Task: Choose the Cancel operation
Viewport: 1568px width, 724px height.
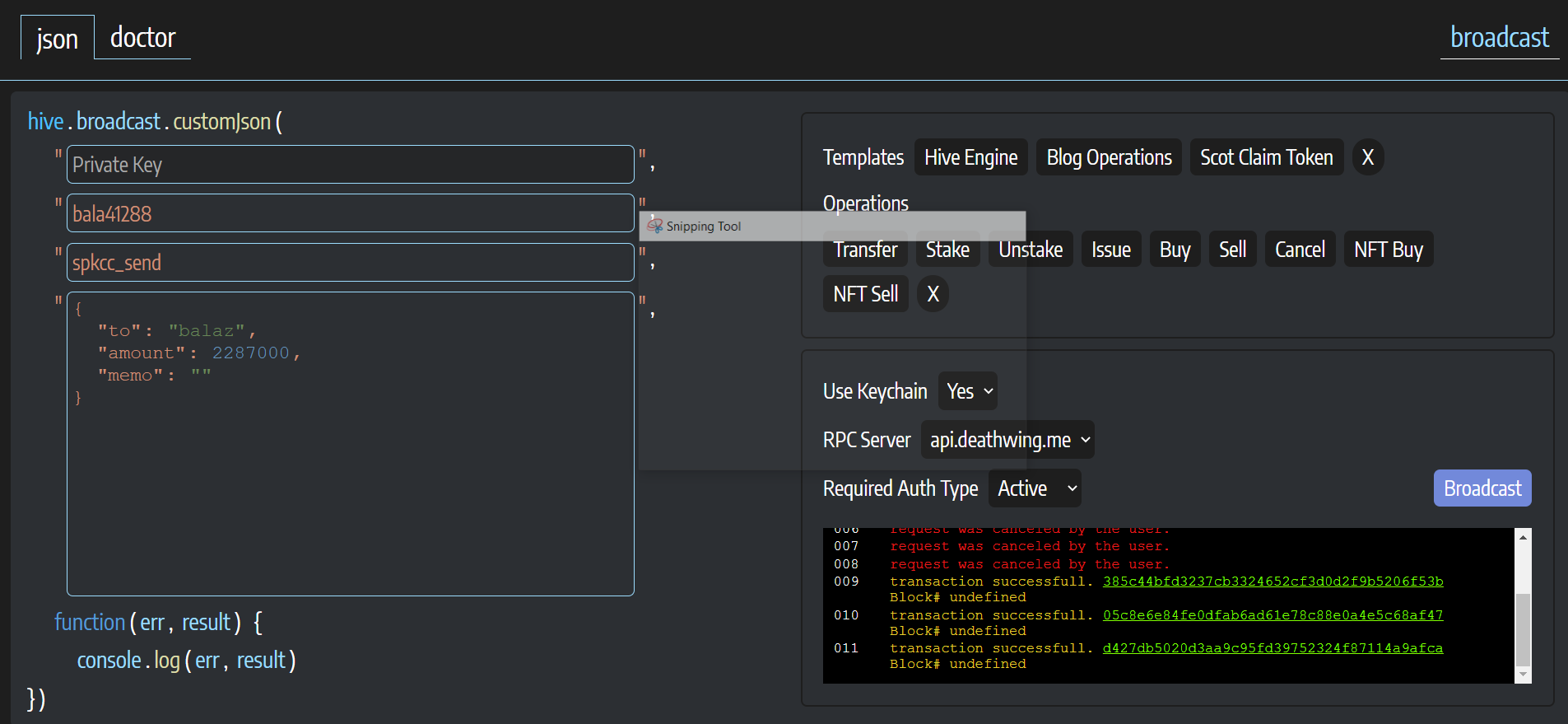Action: click(1300, 250)
